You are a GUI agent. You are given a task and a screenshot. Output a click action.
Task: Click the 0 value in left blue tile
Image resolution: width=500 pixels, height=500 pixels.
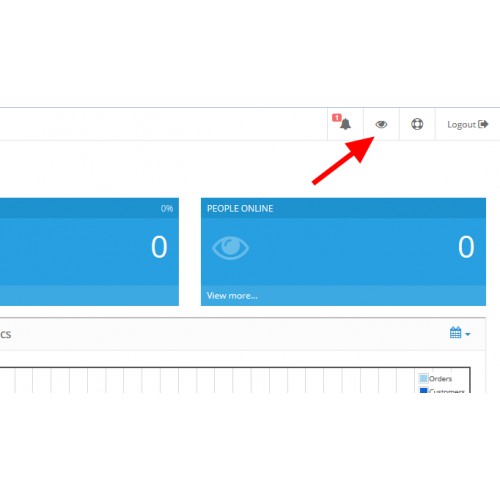coord(159,247)
